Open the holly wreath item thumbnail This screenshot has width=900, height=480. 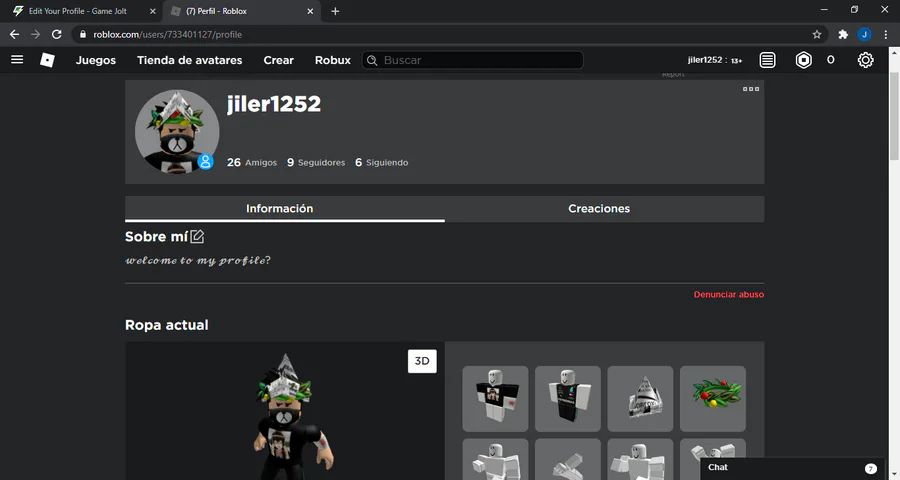(713, 398)
